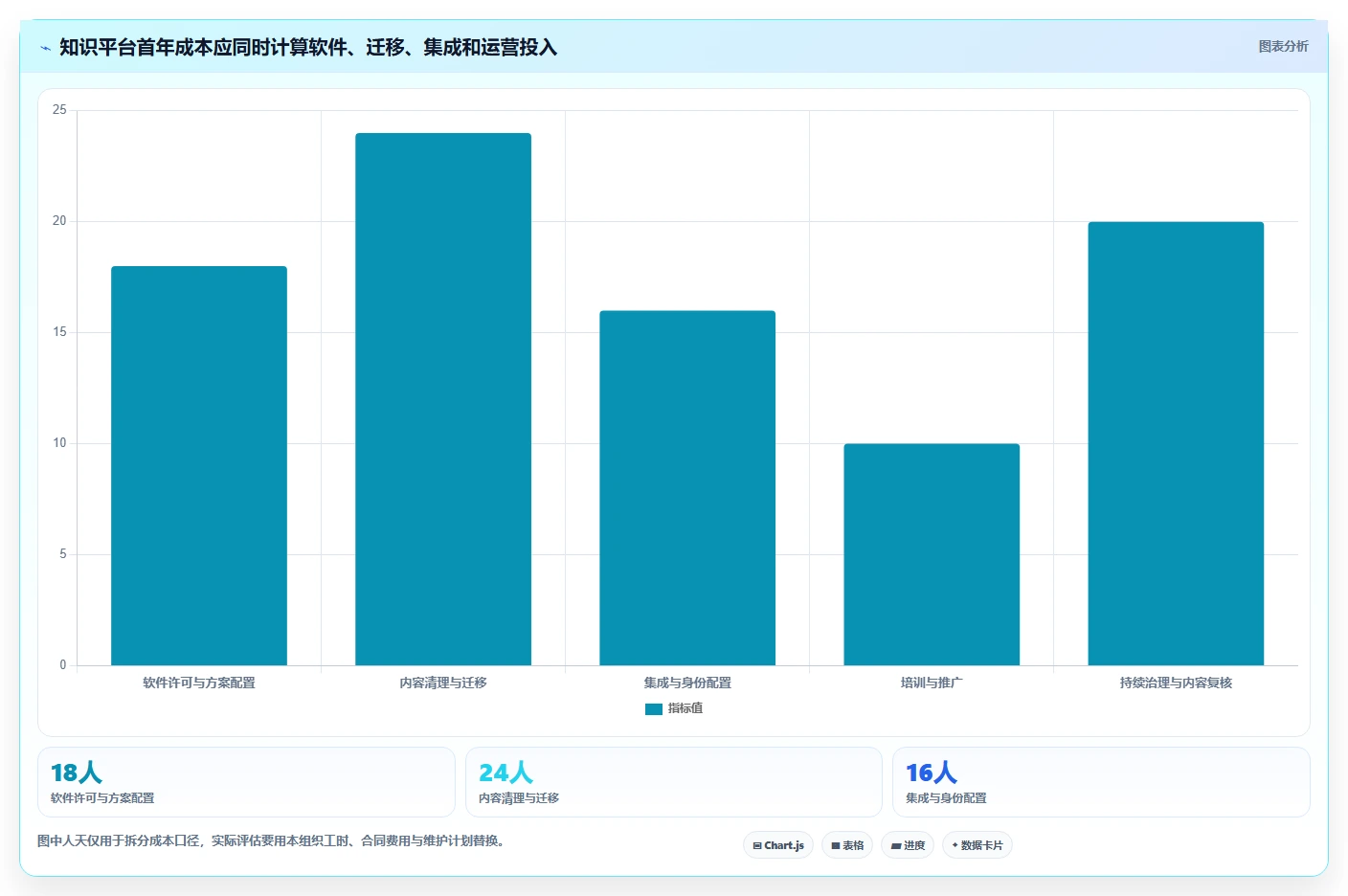The width and height of the screenshot is (1348, 896).
Task: Toggle the 指标值 legend color box
Action: coord(654,709)
